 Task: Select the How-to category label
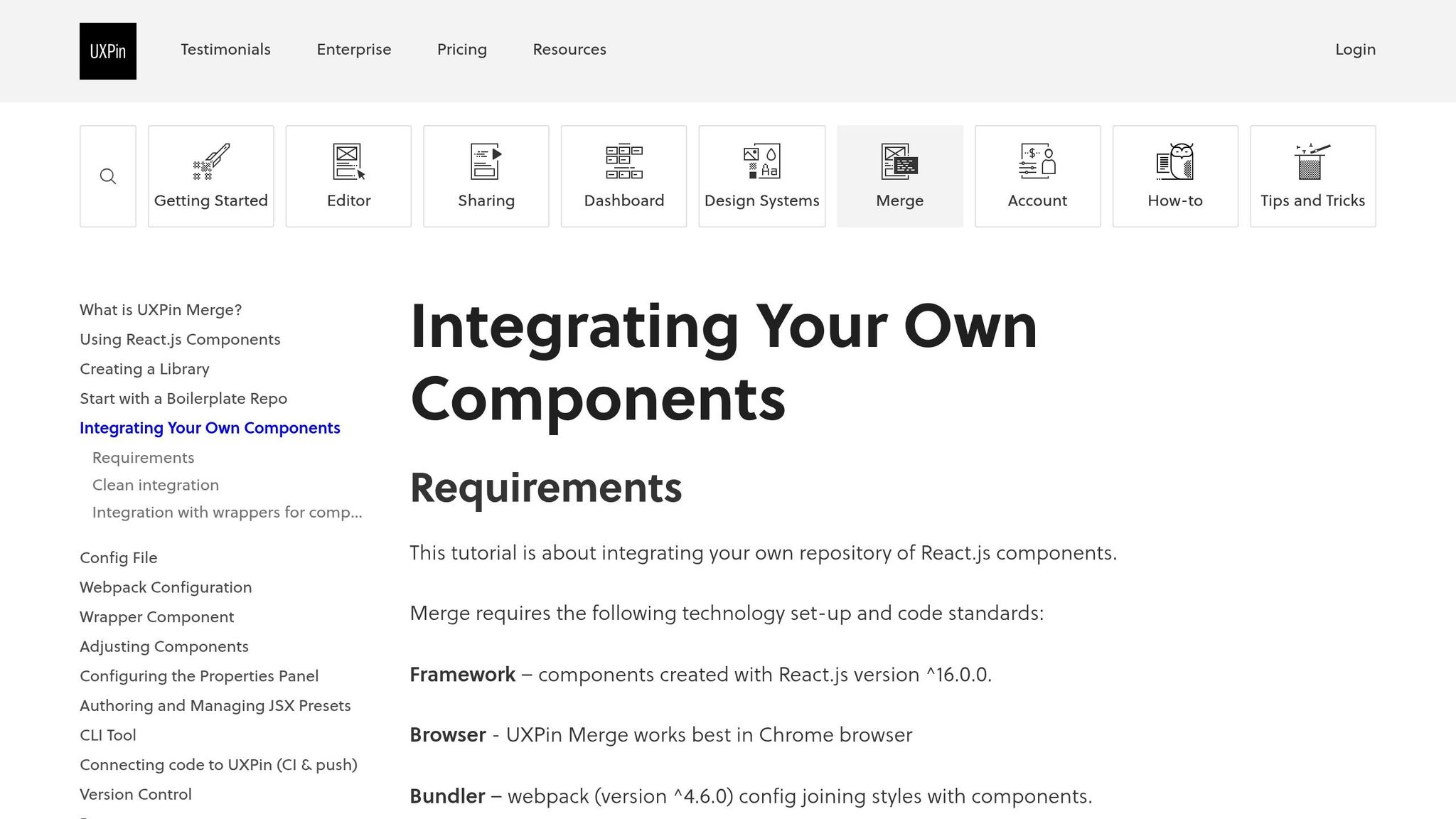click(1175, 200)
